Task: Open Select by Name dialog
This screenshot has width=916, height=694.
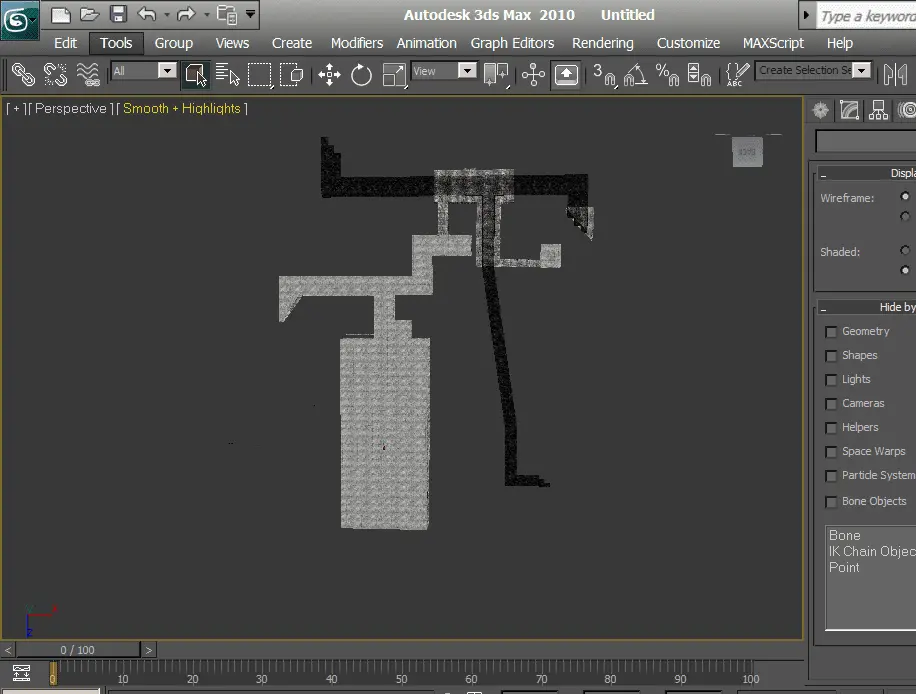Action: pyautogui.click(x=227, y=75)
